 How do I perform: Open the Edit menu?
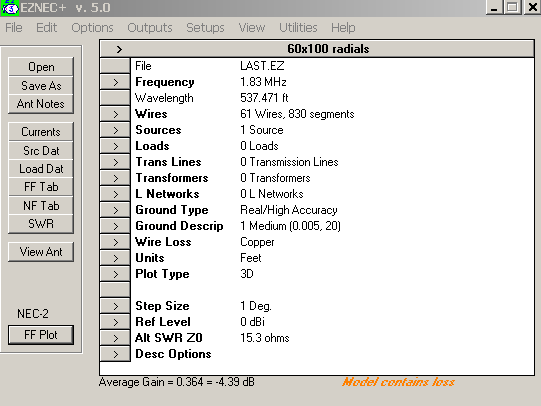47,28
